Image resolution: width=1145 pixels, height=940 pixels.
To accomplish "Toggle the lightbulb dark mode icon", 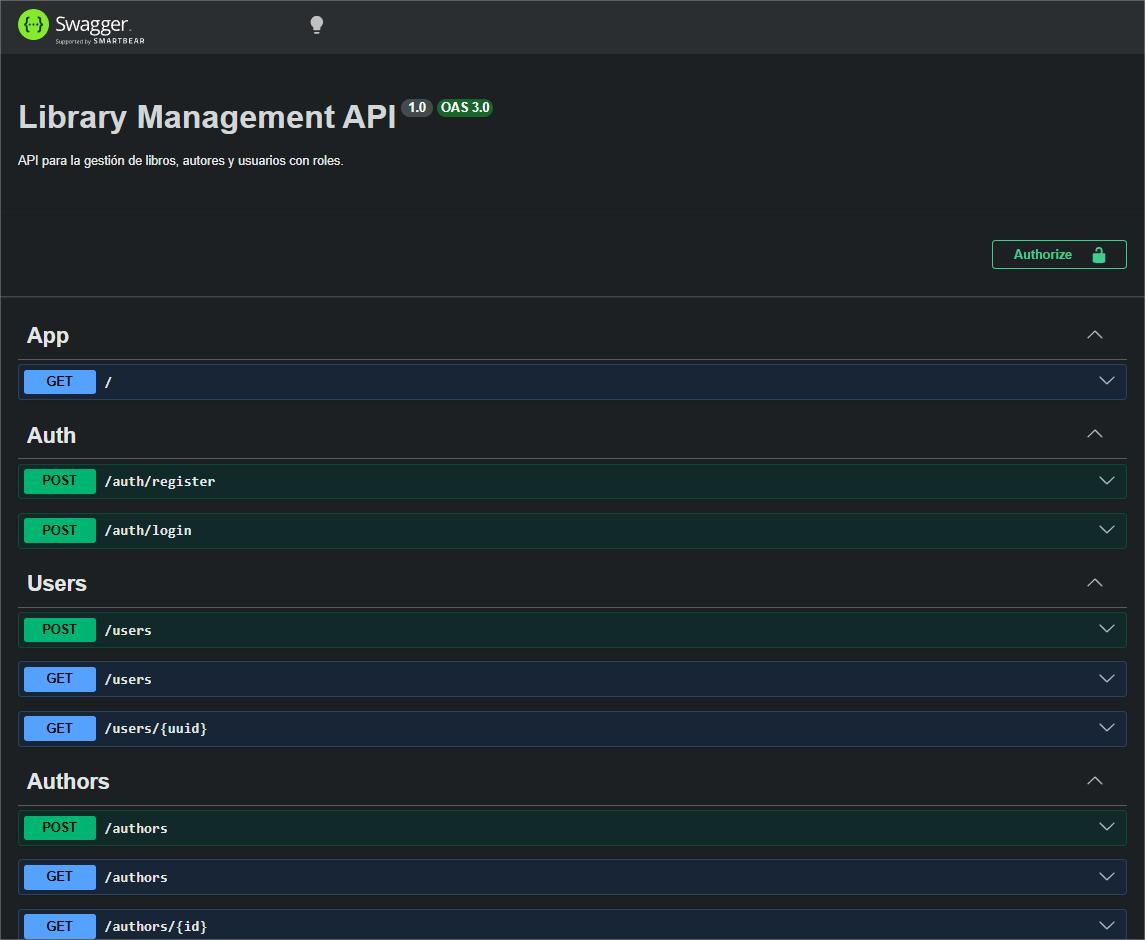I will click(x=316, y=25).
